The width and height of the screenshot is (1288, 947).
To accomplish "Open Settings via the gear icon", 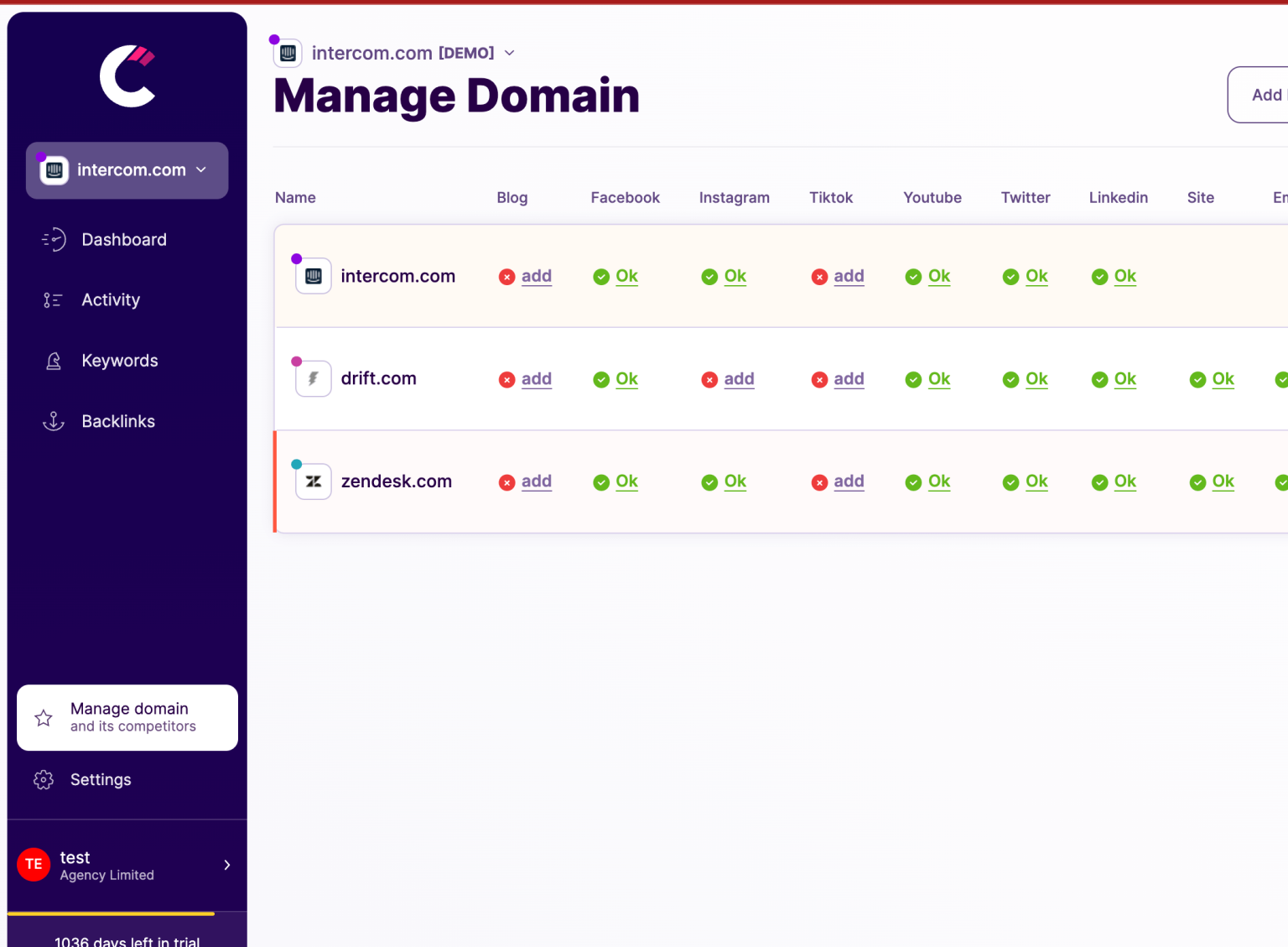I will click(43, 779).
